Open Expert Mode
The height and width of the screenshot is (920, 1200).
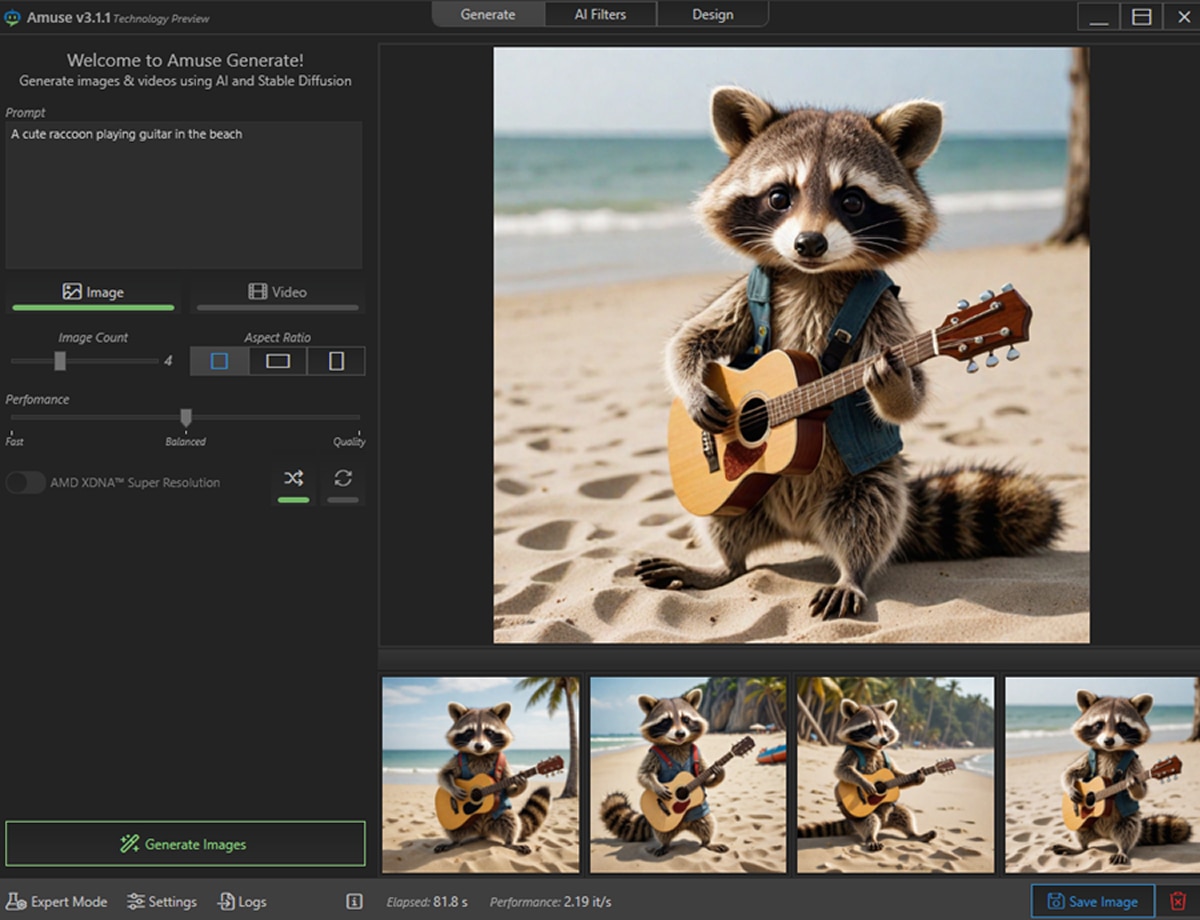[x=57, y=901]
